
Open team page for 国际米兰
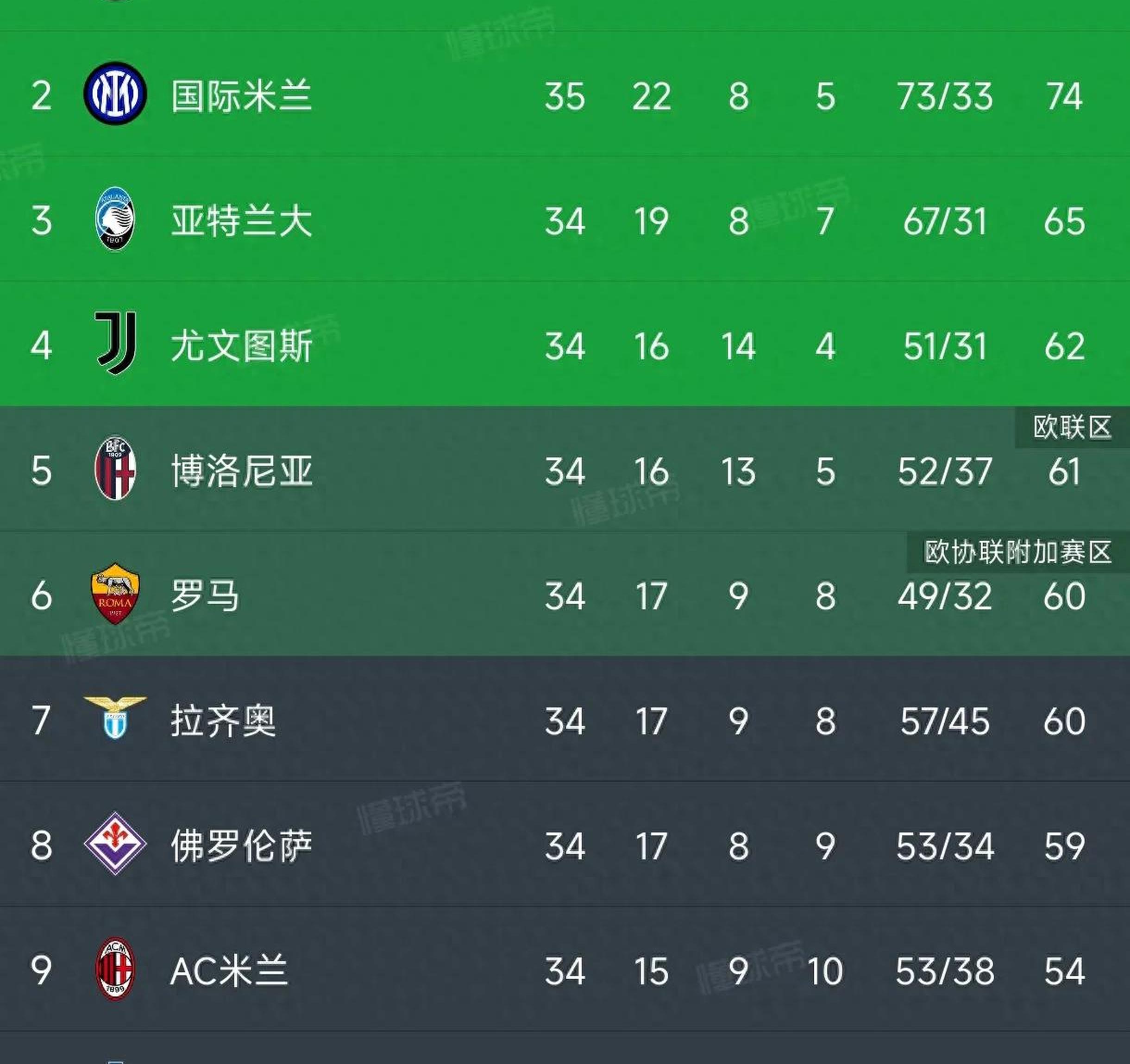(x=242, y=95)
